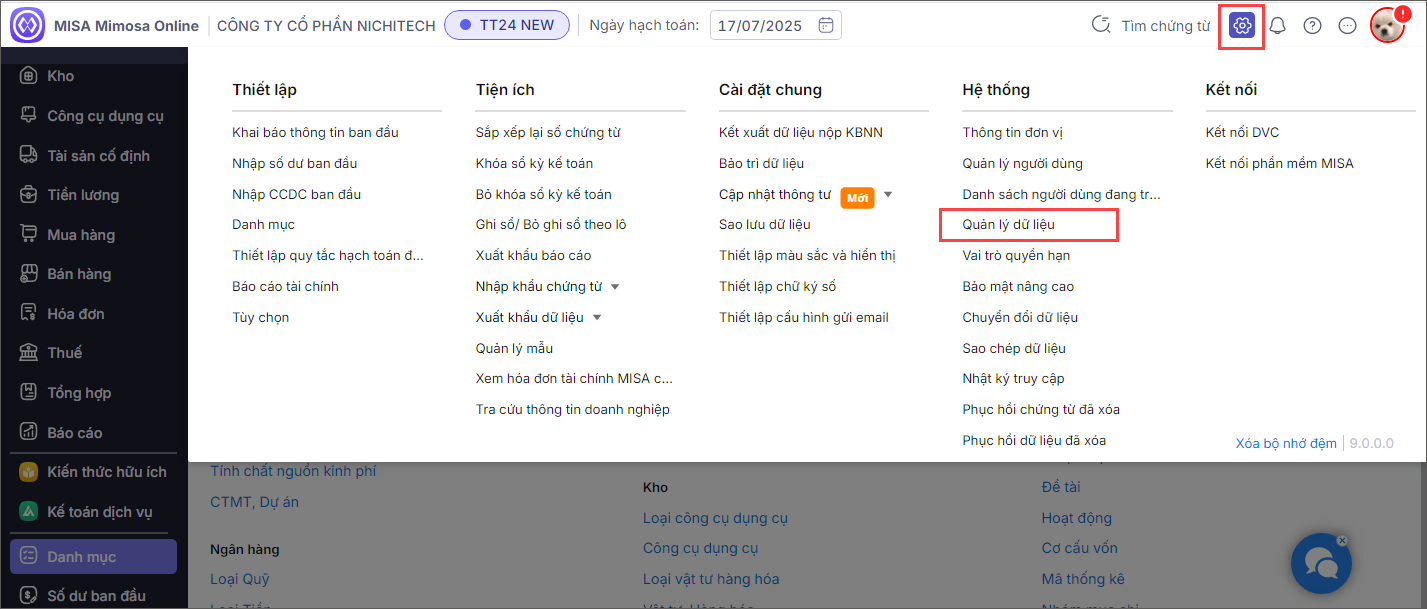Open Quản lý mẫu
The width and height of the screenshot is (1427, 609).
pos(514,348)
